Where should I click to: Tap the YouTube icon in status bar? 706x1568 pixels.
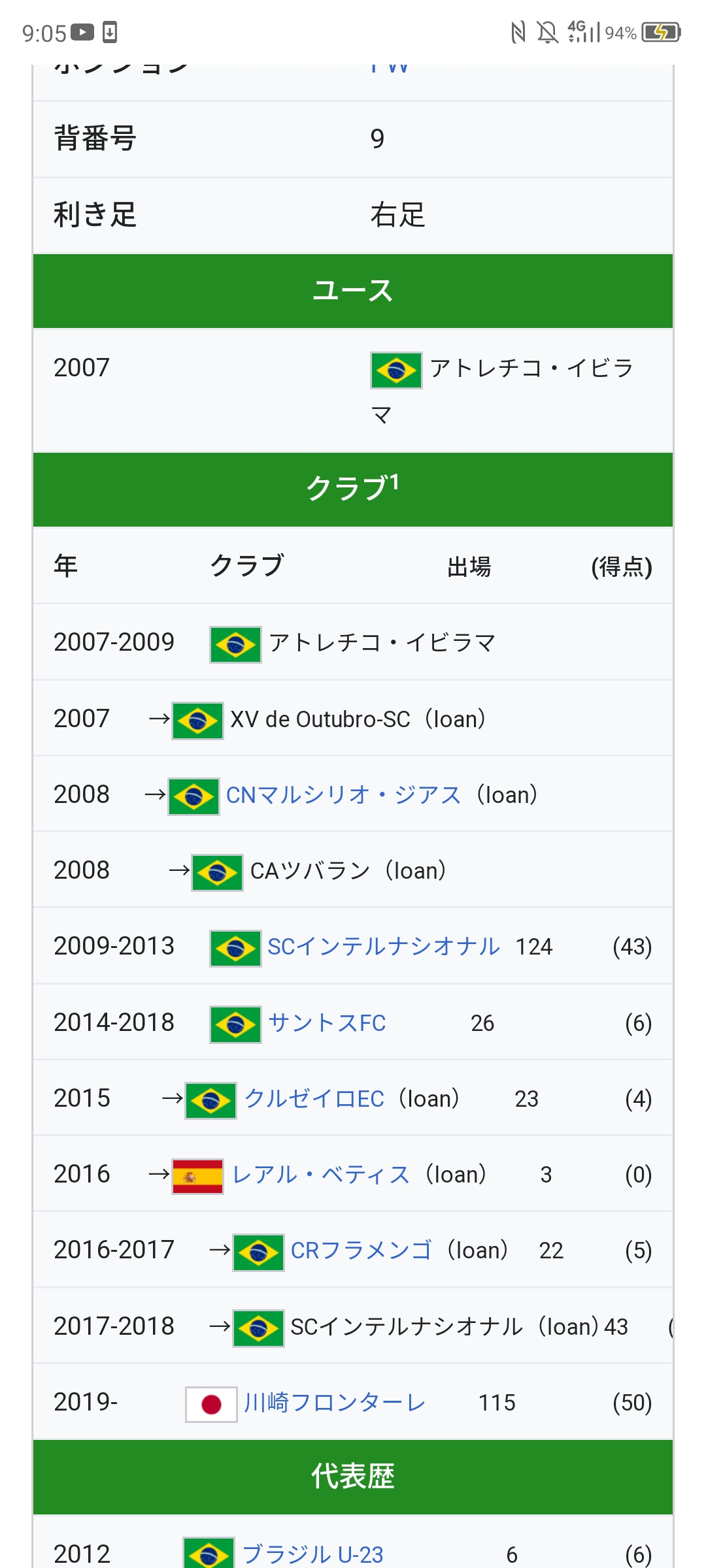[x=82, y=32]
